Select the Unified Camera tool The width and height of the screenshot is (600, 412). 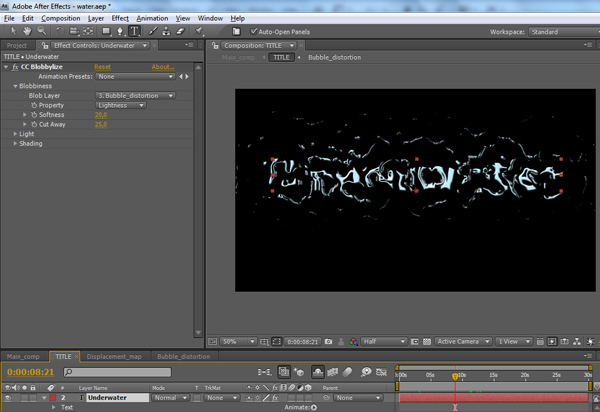coord(73,31)
